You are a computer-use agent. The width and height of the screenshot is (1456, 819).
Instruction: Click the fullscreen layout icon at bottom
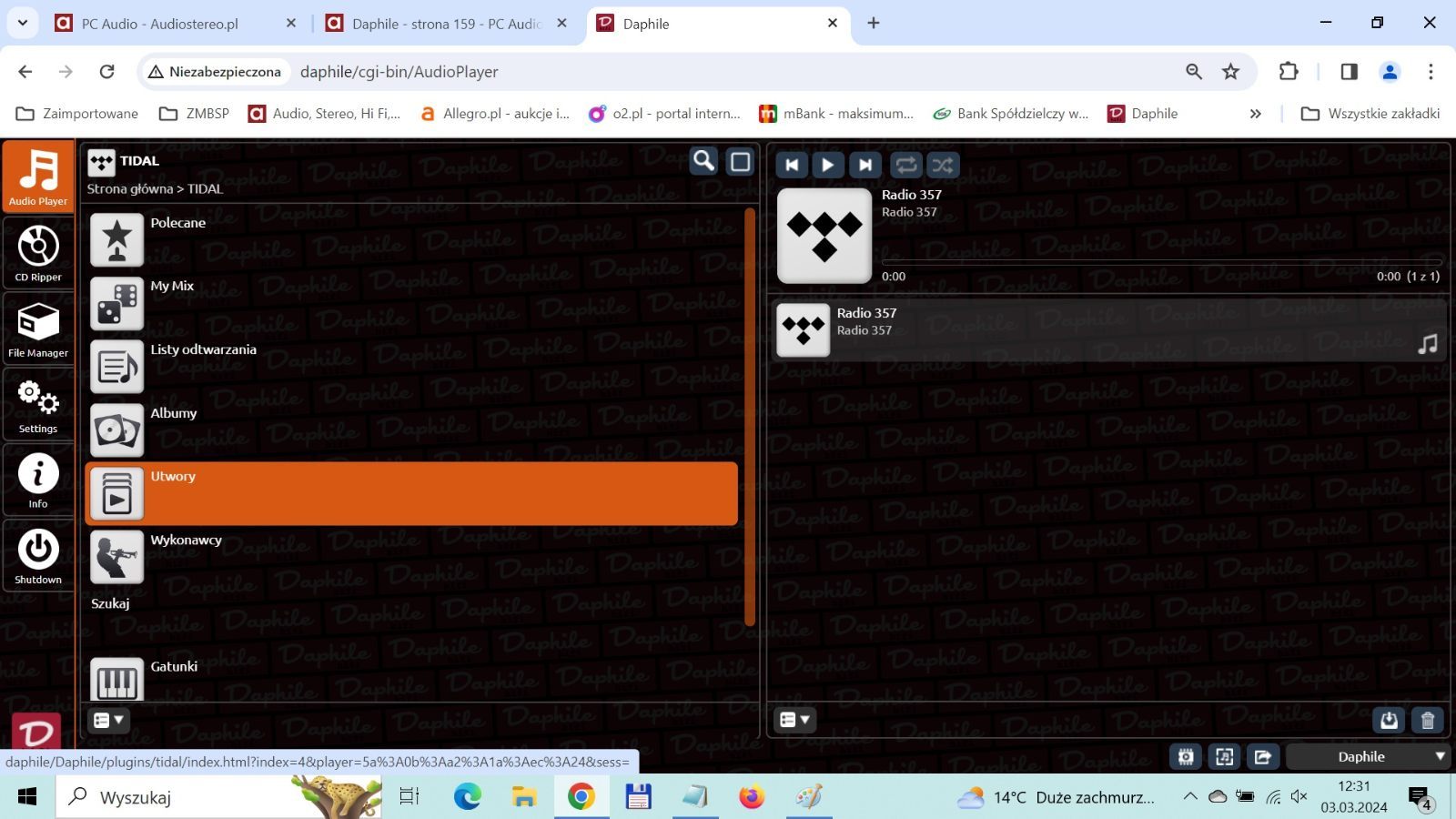click(x=1225, y=756)
